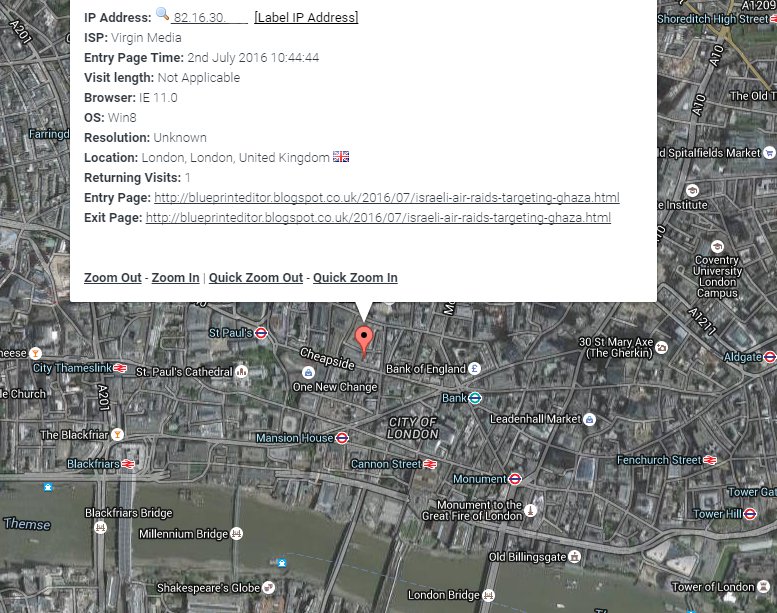Click the Cheapside street label

[x=327, y=359]
